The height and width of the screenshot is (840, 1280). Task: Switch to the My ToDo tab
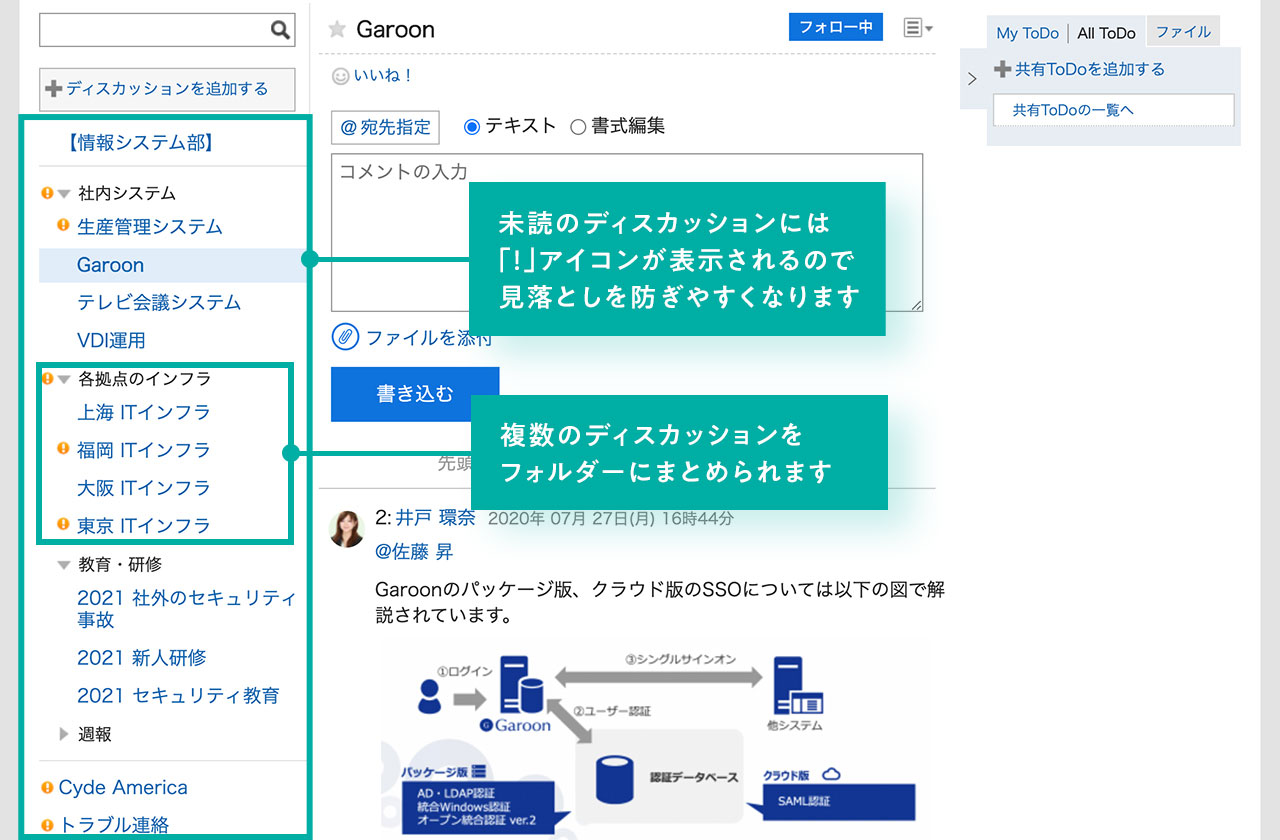point(1027,33)
